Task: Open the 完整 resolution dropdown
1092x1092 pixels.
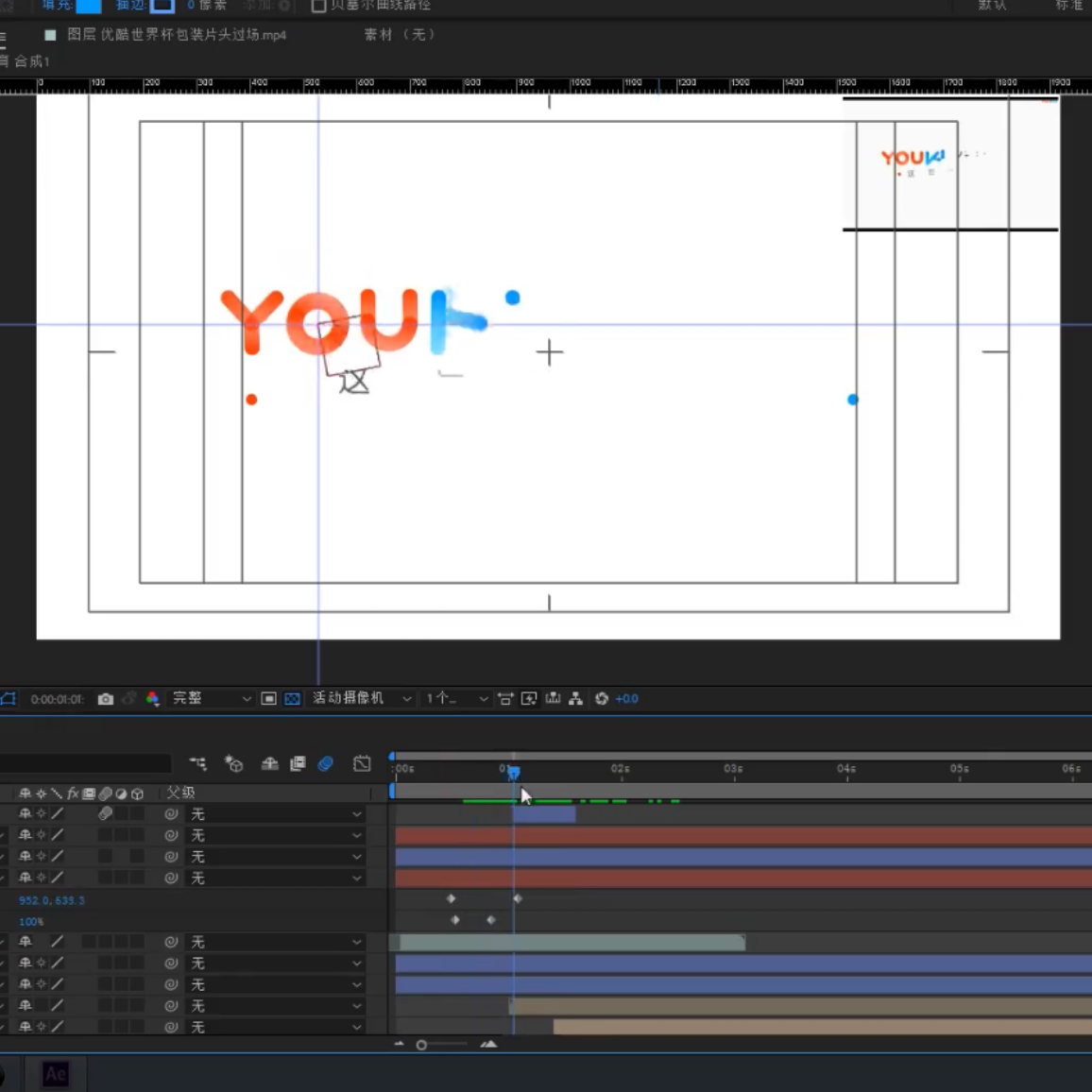Action: tap(211, 698)
